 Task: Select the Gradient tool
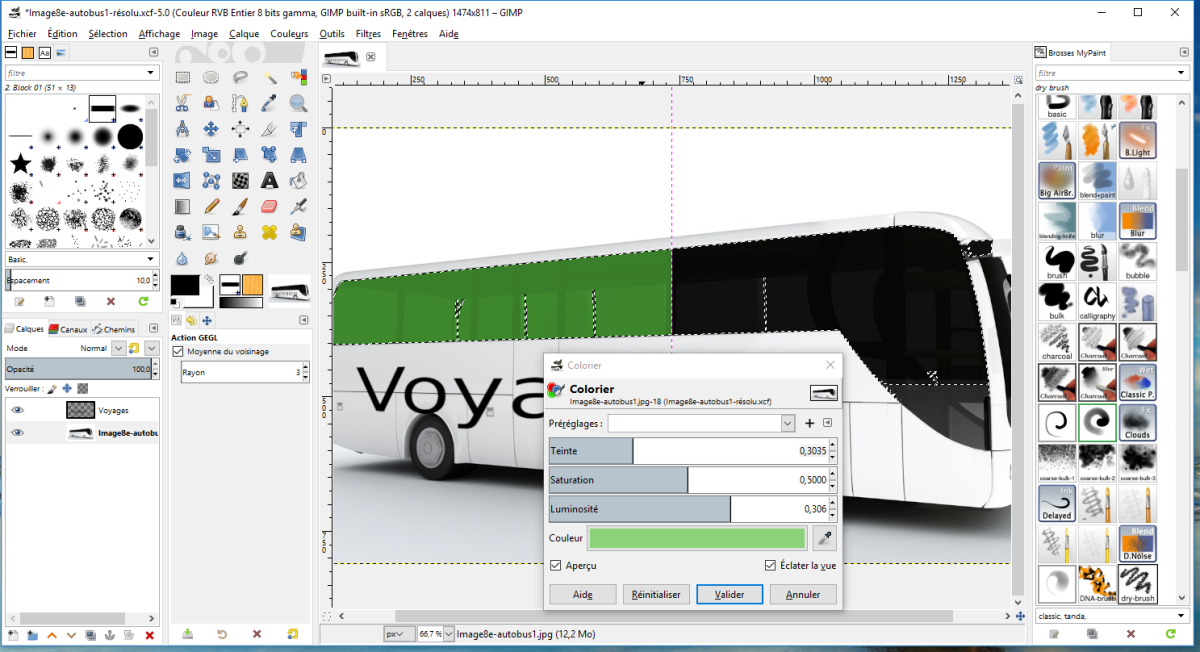pyautogui.click(x=183, y=207)
